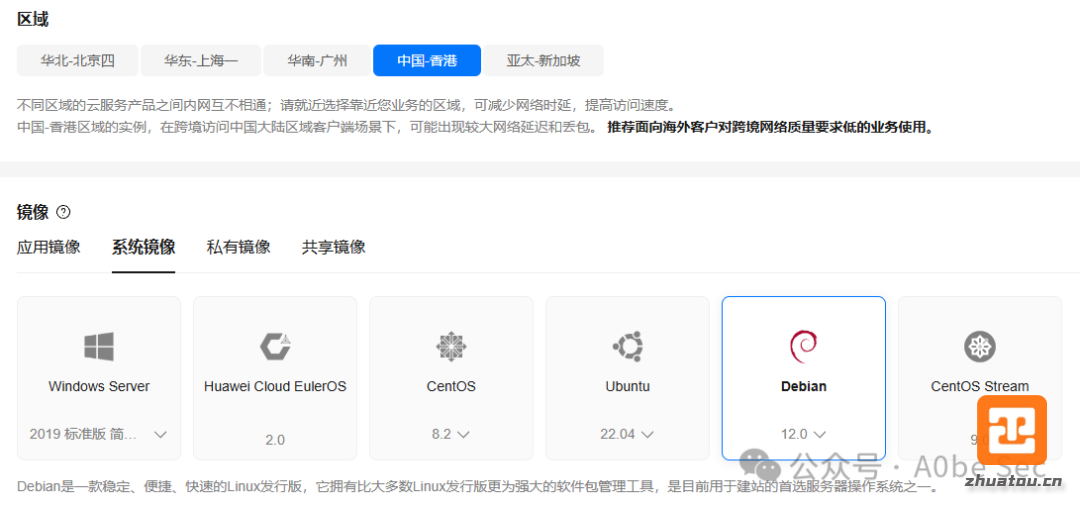Choose the CentOS image name
This screenshot has height=510, width=1080.
coord(451,386)
